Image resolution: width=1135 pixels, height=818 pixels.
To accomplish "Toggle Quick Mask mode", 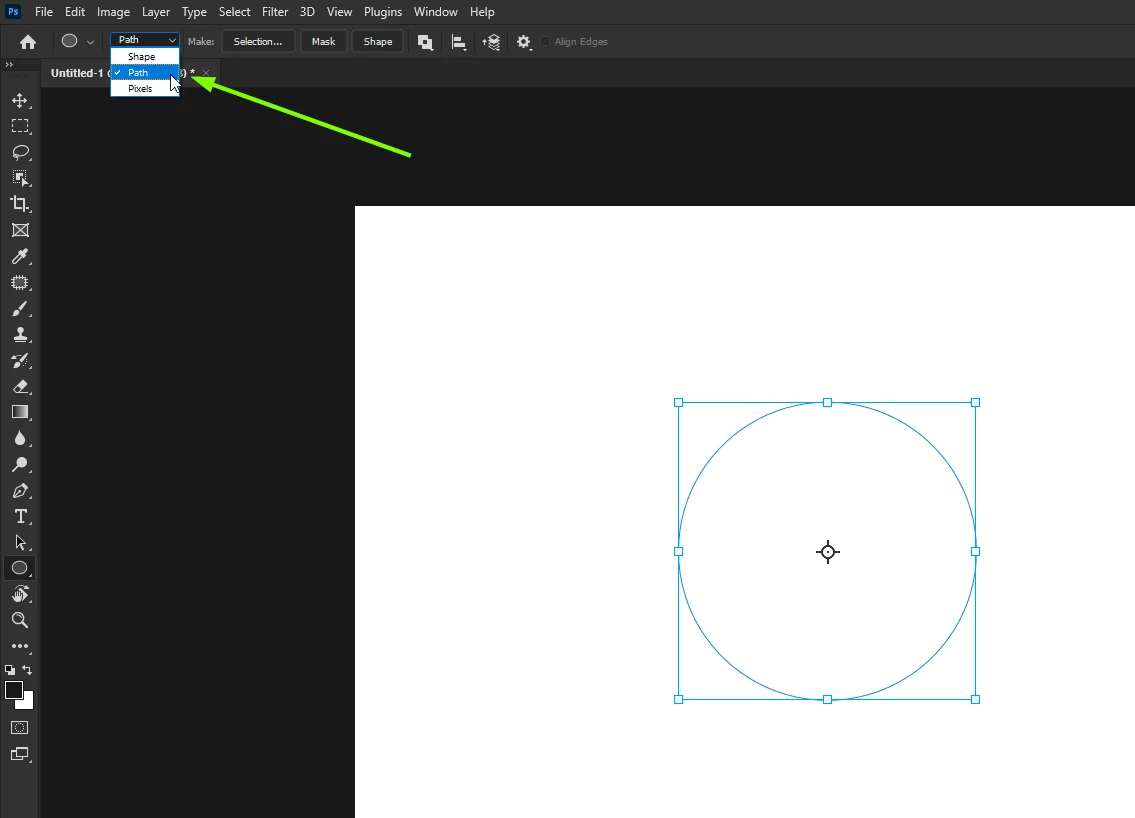I will 20,728.
